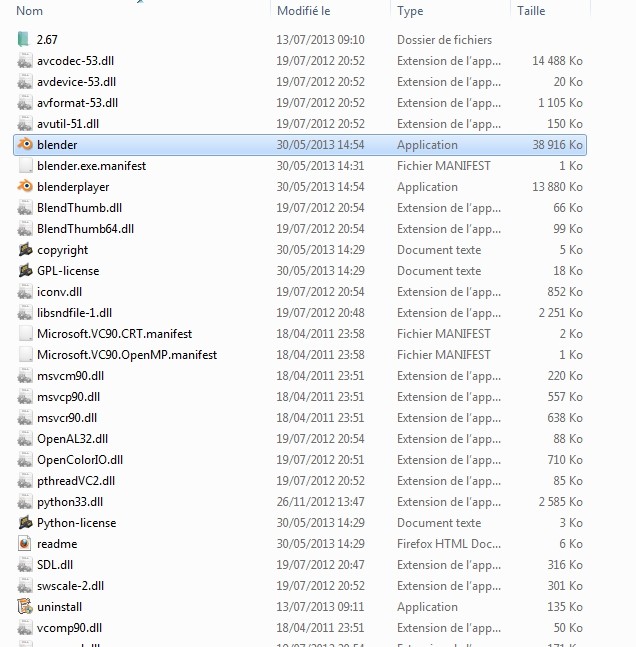Click Application type in uninstall row
The width and height of the screenshot is (636, 647).
point(427,607)
